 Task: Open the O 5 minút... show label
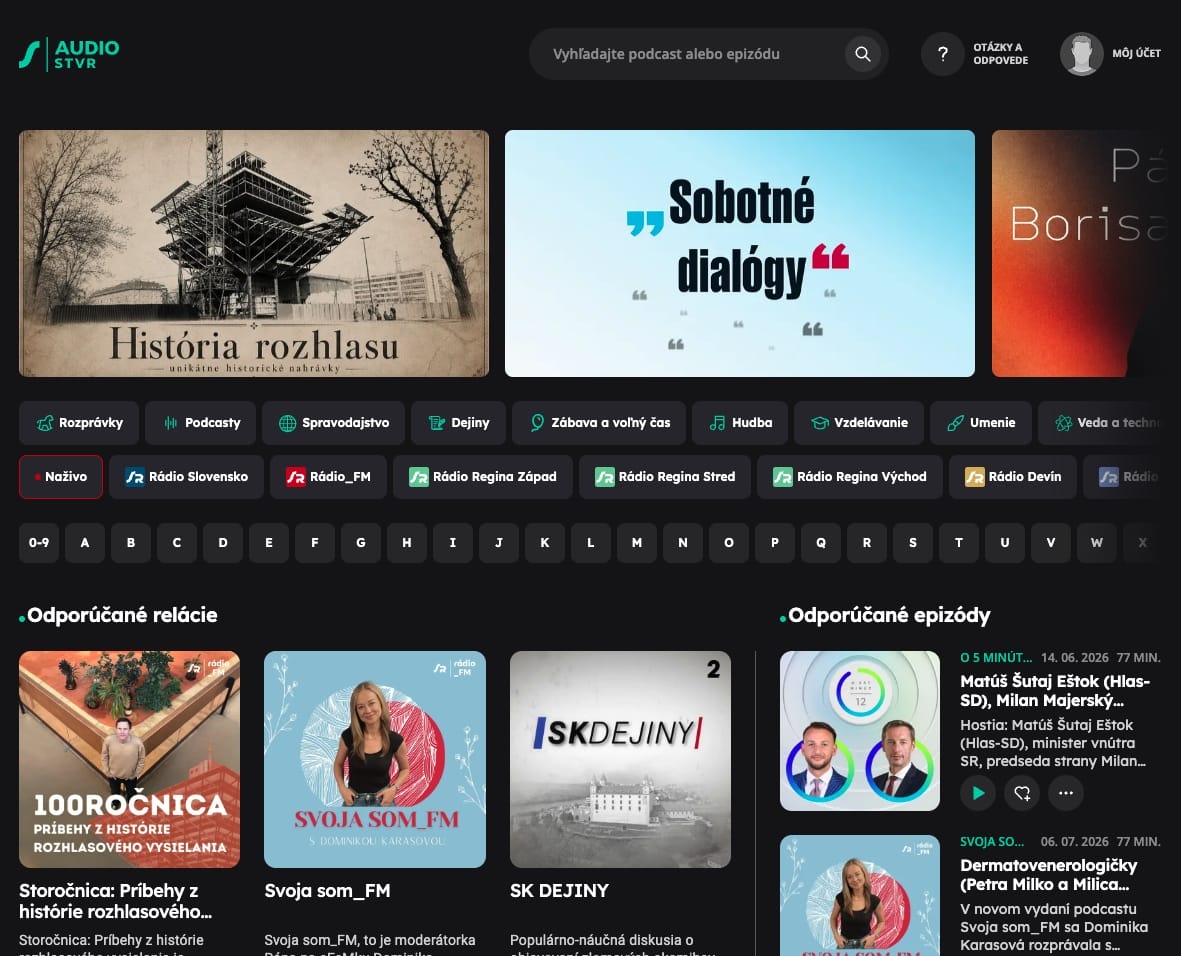click(996, 658)
